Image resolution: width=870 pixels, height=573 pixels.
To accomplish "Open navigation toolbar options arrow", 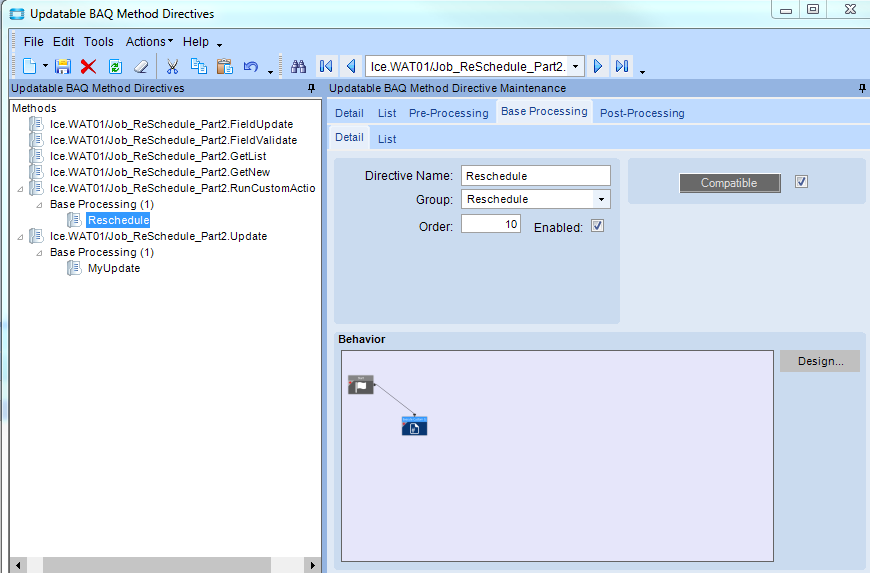I will click(642, 71).
